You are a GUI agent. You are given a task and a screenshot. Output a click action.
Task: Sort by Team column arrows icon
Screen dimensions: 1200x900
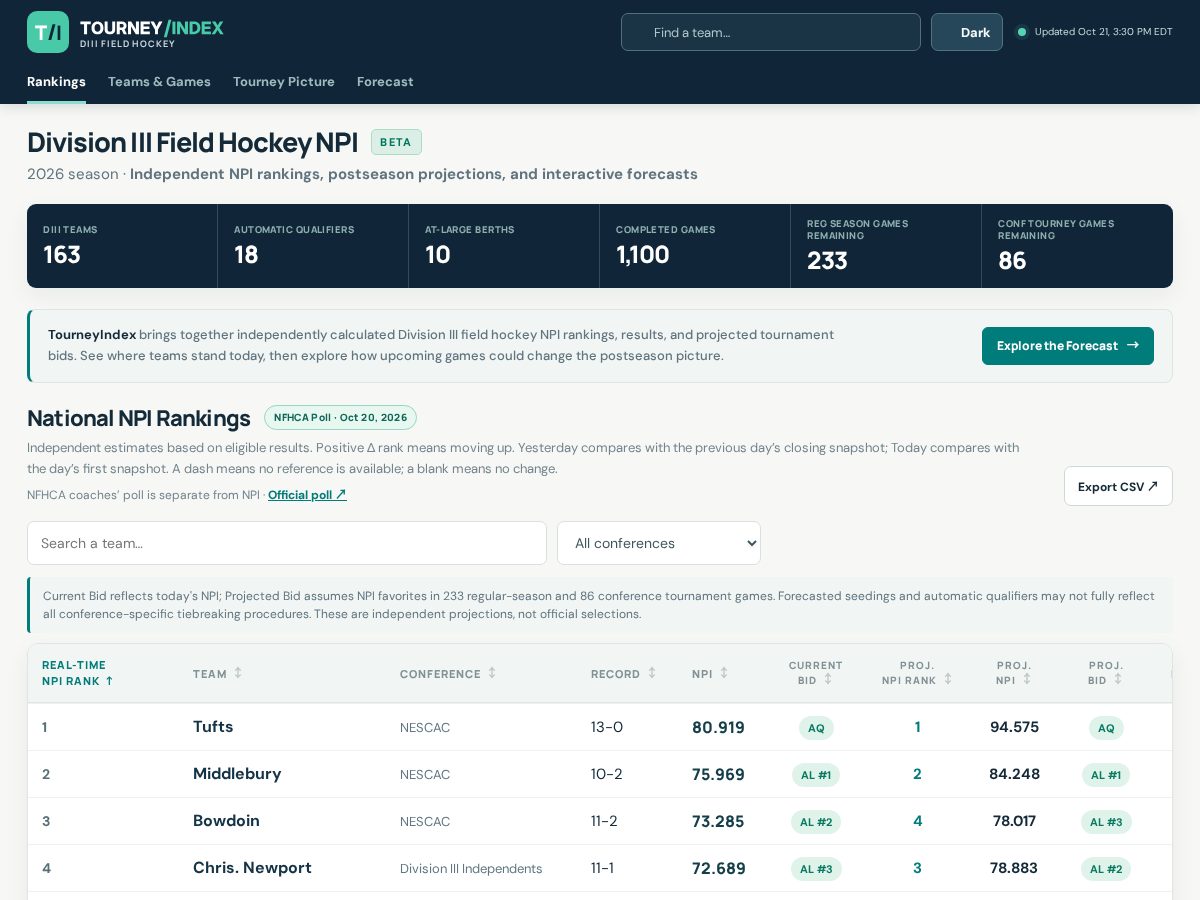click(x=238, y=673)
